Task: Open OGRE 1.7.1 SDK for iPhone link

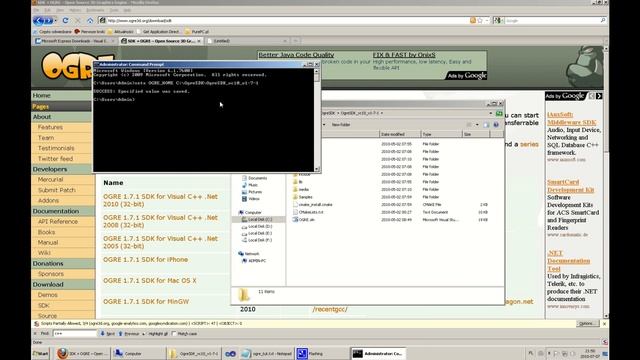Action: (x=145, y=260)
